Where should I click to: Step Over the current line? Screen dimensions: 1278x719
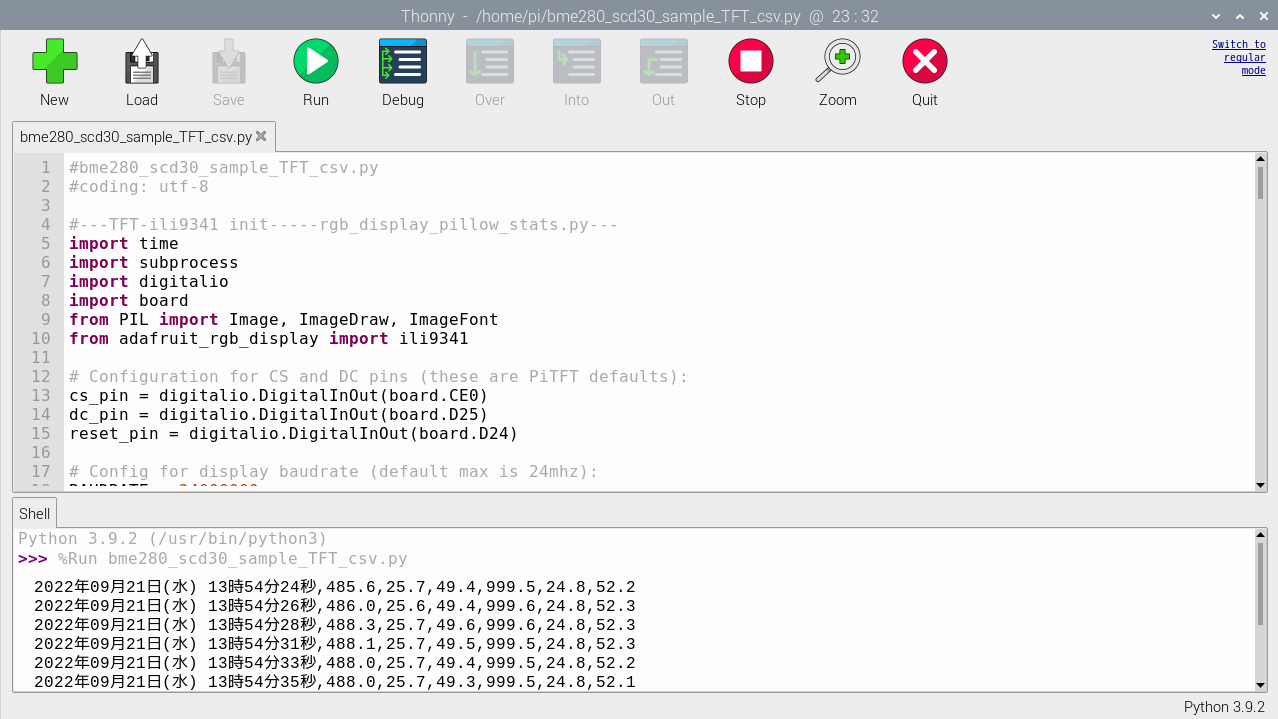489,61
